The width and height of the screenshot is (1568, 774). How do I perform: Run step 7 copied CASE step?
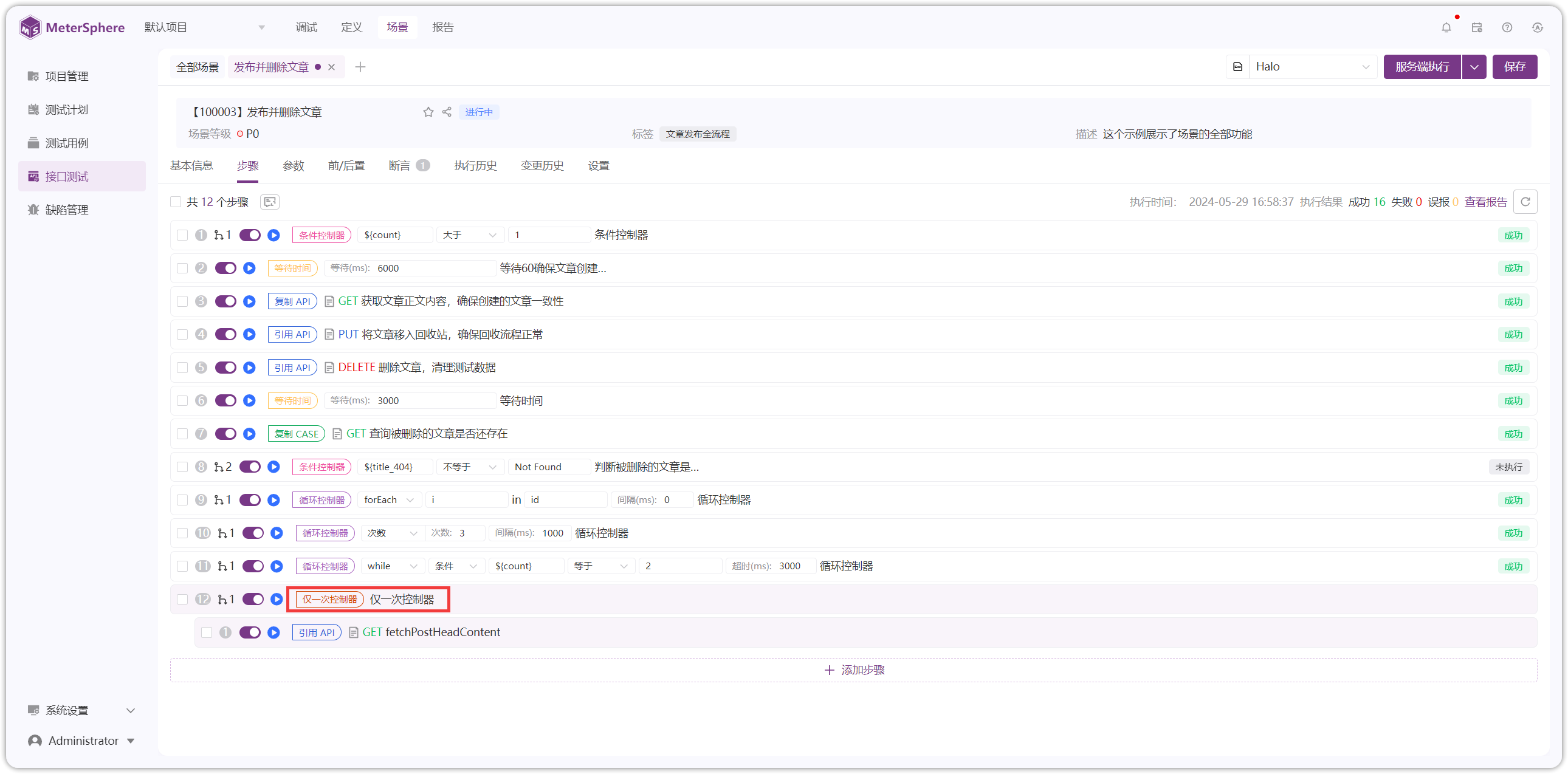pyautogui.click(x=250, y=434)
